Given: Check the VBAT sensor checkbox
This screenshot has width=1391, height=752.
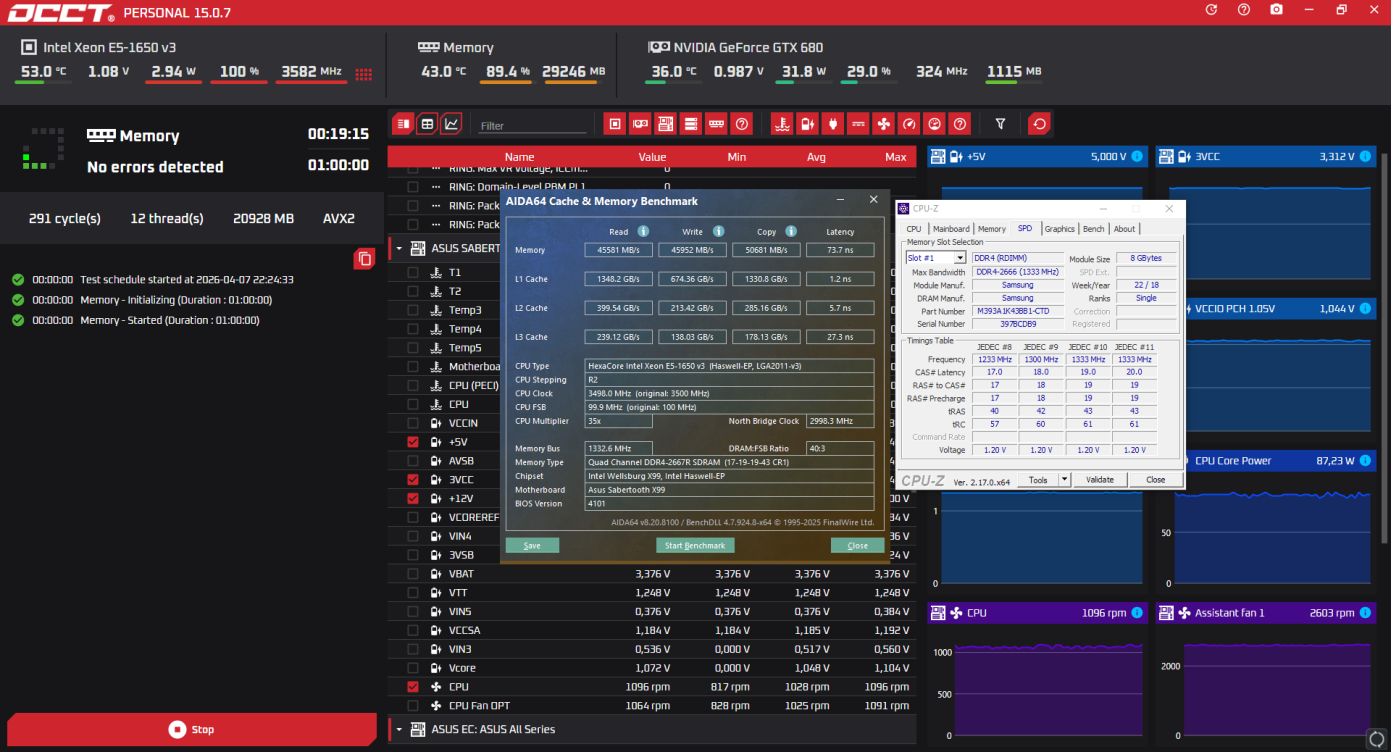Looking at the screenshot, I should [x=413, y=574].
